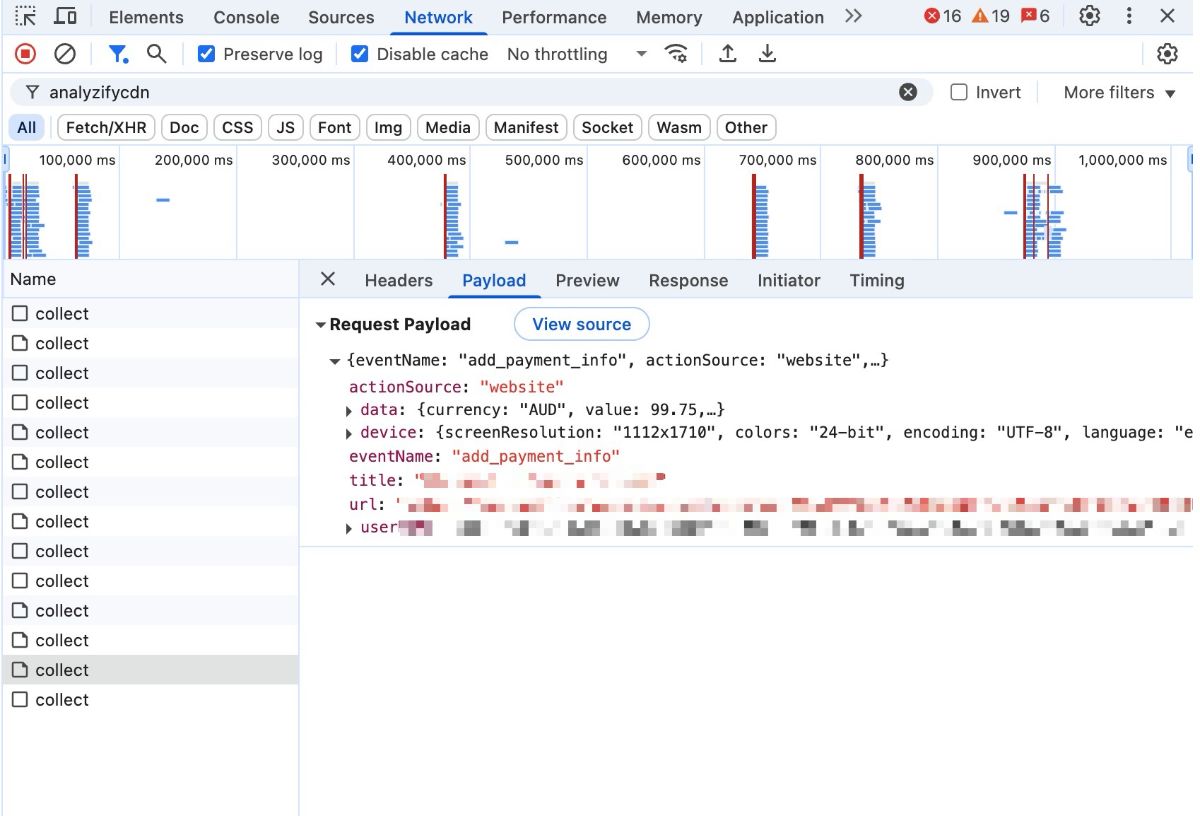Filter requests by Wasm type
Image resolution: width=1200 pixels, height=816 pixels.
(679, 127)
